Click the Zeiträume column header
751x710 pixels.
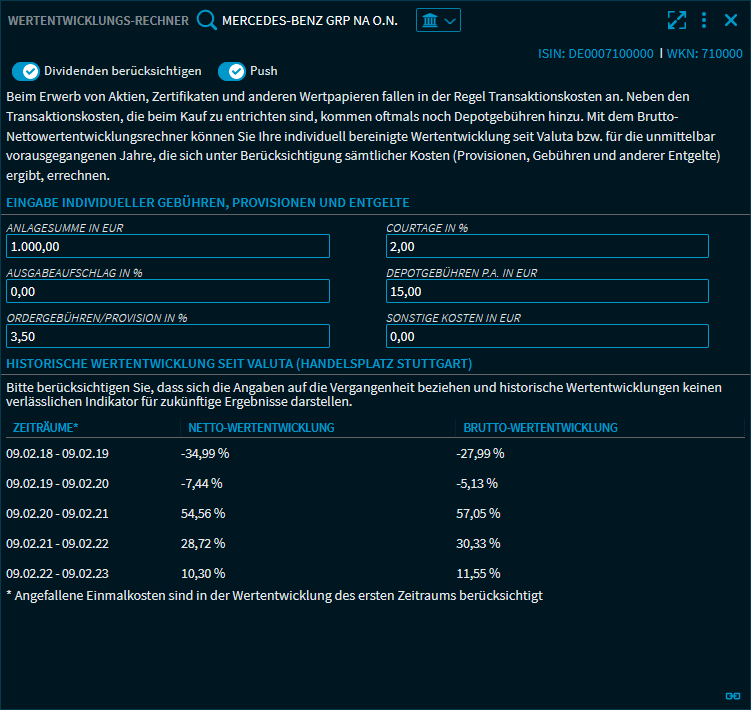tap(46, 427)
